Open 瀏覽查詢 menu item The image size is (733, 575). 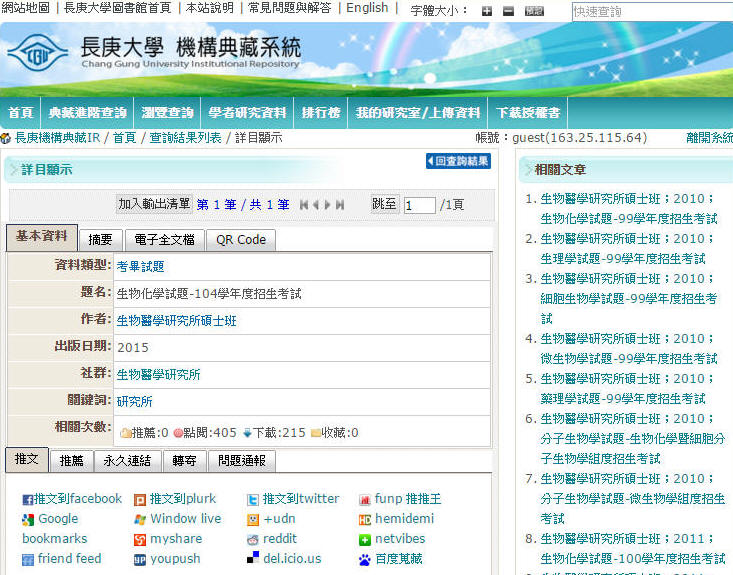(167, 113)
